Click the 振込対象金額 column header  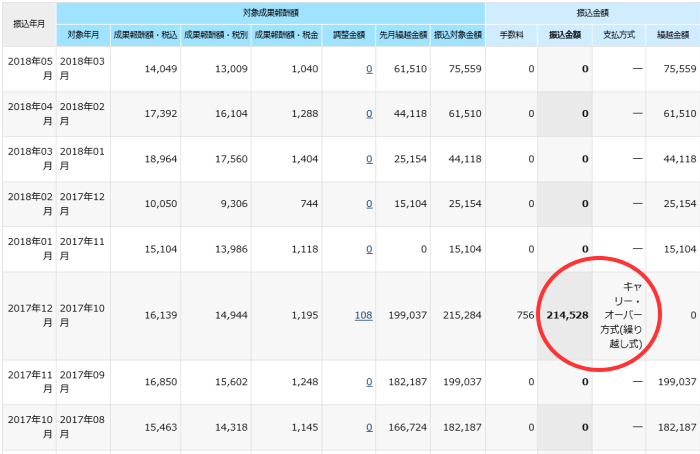click(458, 35)
